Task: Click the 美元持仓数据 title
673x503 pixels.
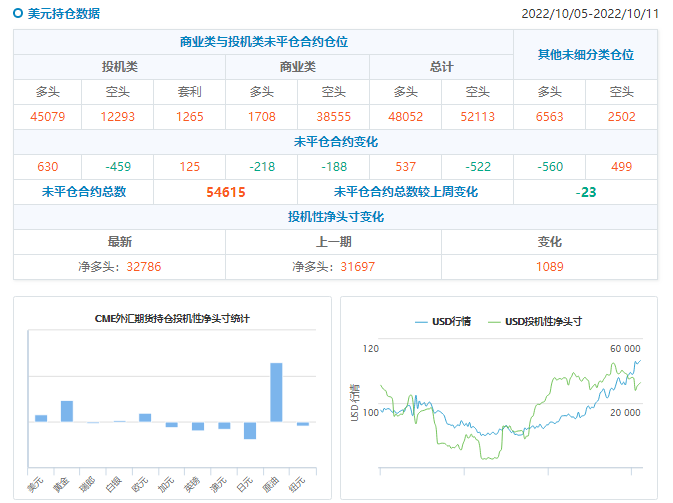Action: point(63,14)
